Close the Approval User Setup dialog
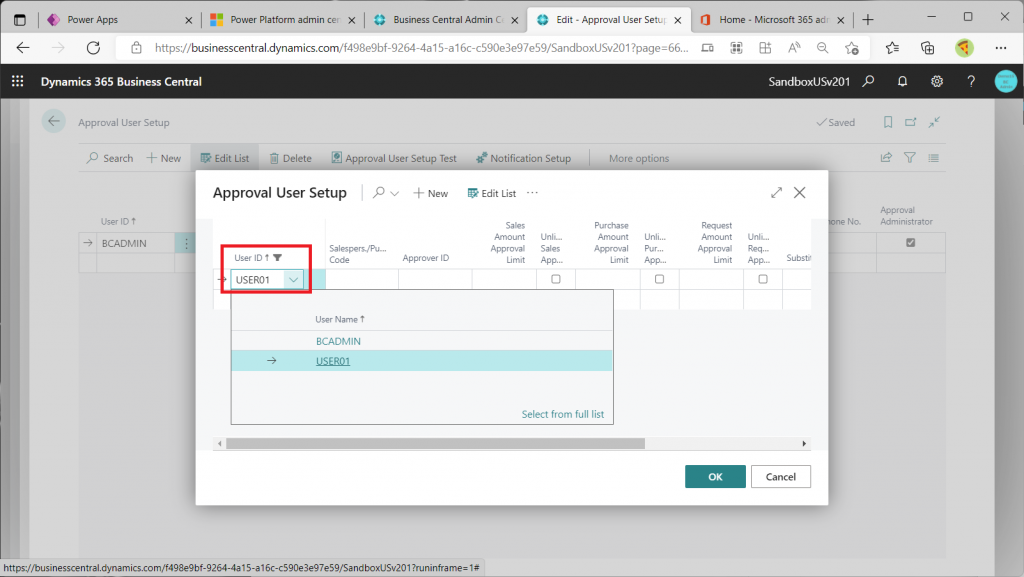The height and width of the screenshot is (577, 1024). click(x=799, y=193)
